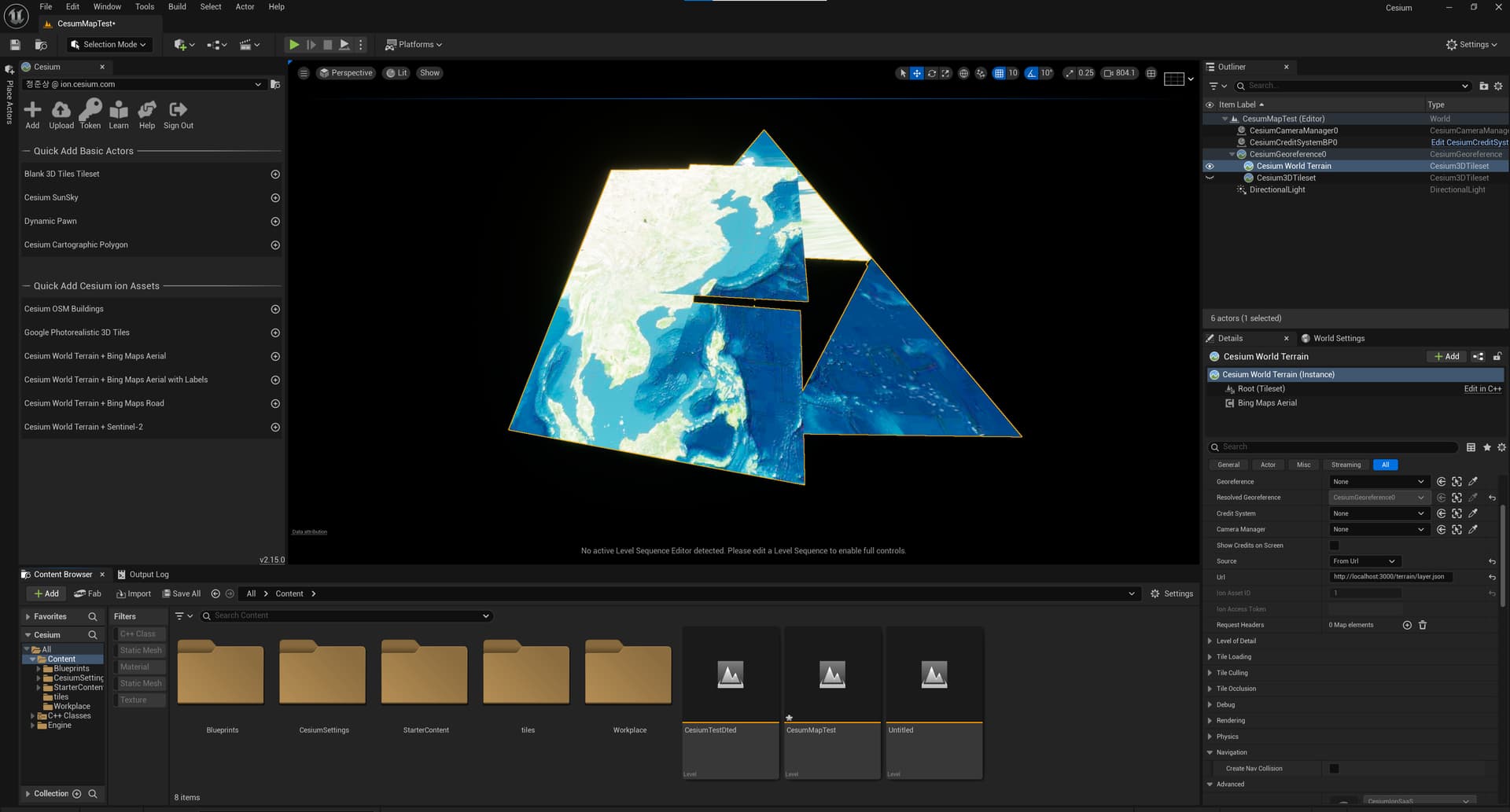Toggle rotation snapping in viewport
Screen dimensions: 1510x812
click(x=1031, y=73)
